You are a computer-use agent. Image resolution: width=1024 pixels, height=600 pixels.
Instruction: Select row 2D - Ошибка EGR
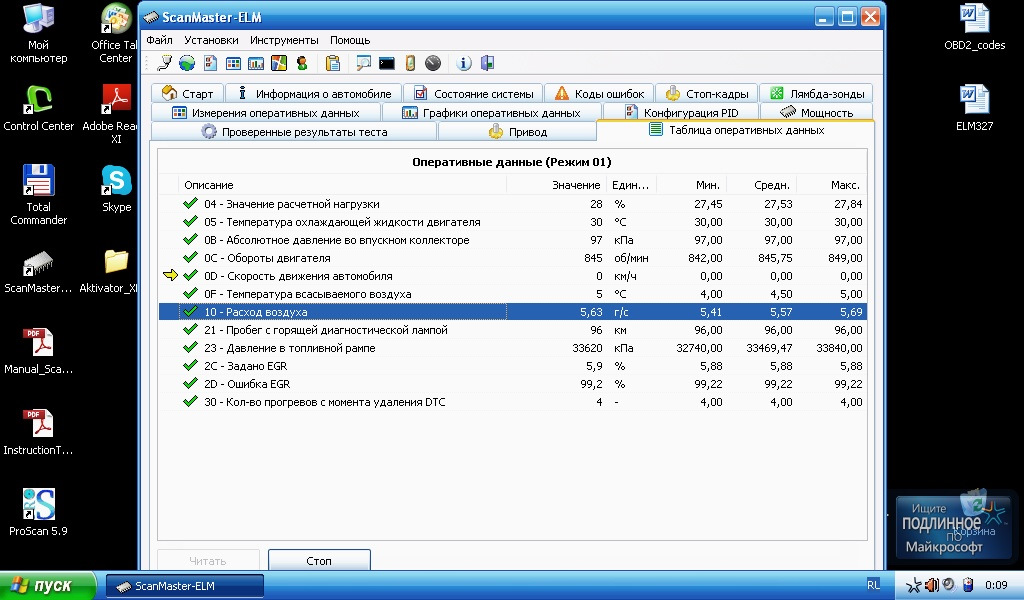(513, 384)
